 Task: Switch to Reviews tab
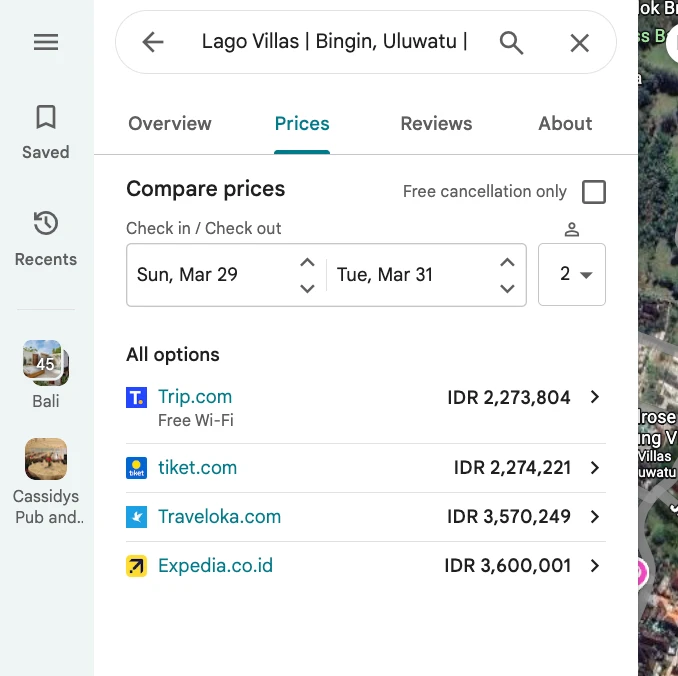[x=436, y=124]
